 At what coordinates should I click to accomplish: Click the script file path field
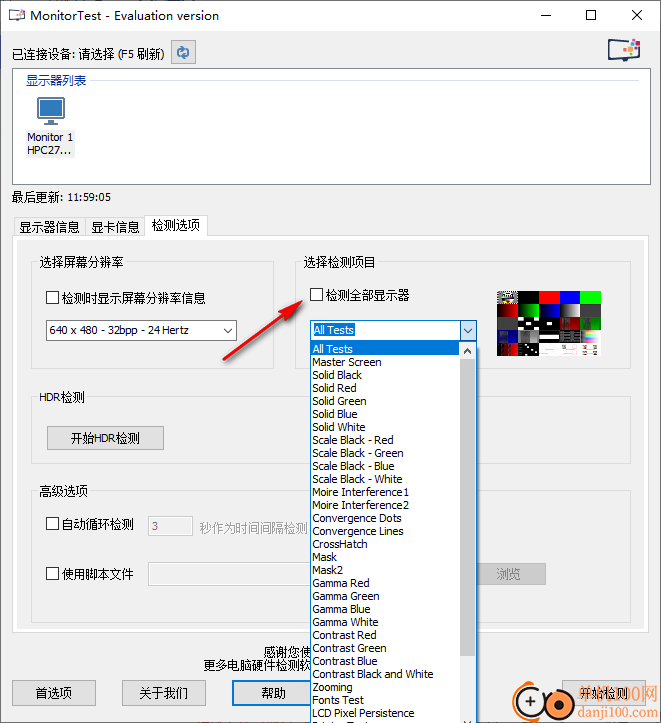229,574
